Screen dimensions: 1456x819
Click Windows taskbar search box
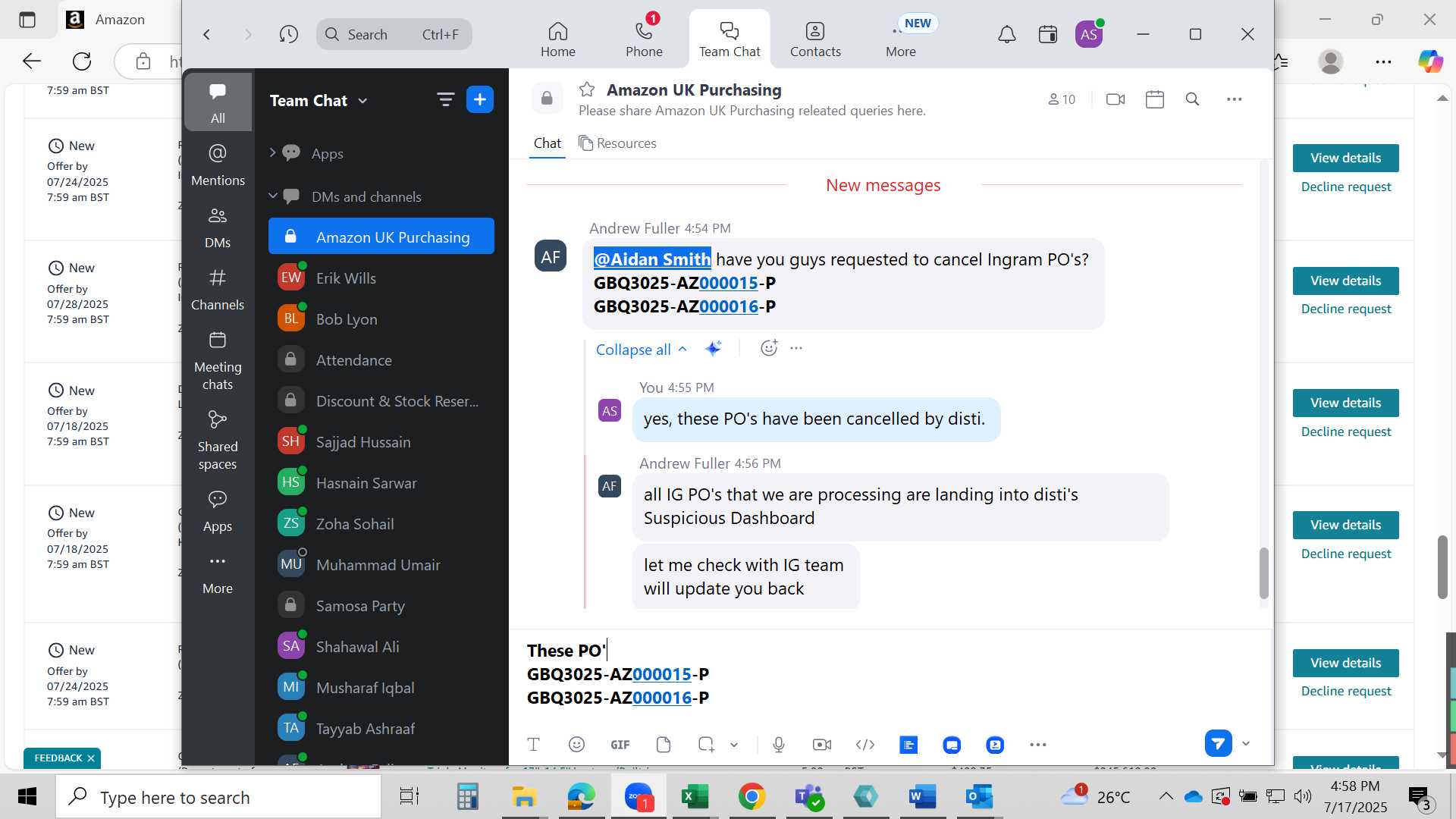point(218,797)
